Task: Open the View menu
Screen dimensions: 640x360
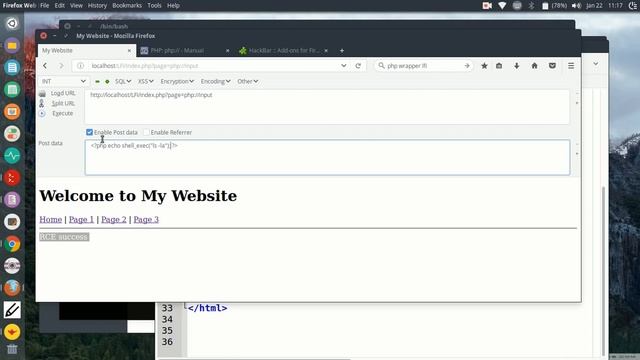Action: (76, 6)
